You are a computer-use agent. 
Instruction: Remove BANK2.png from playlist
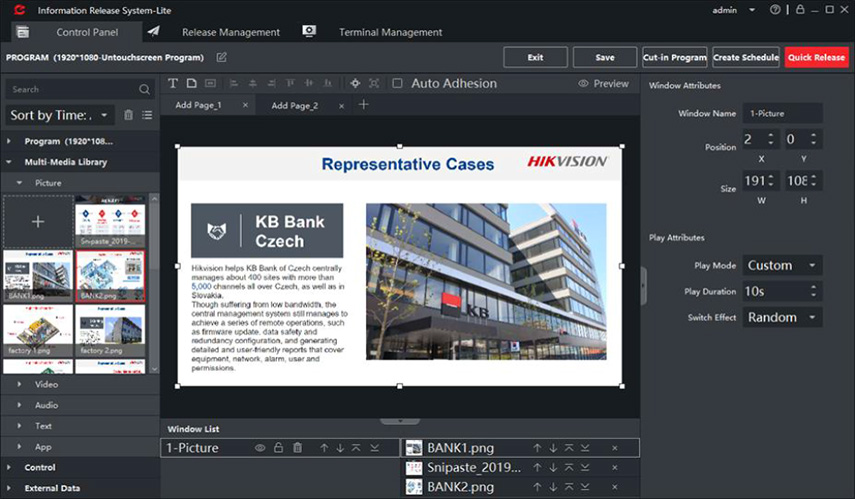[x=615, y=487]
